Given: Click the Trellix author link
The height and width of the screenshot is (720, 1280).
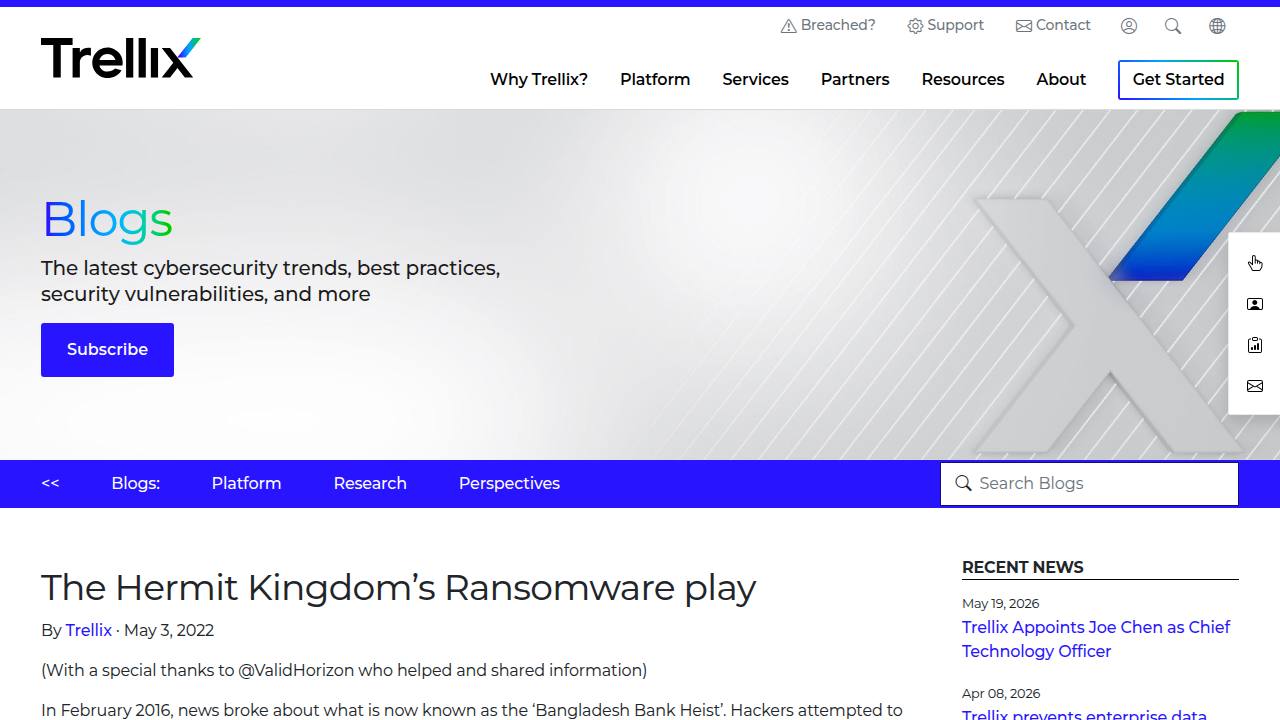Looking at the screenshot, I should click(88, 630).
